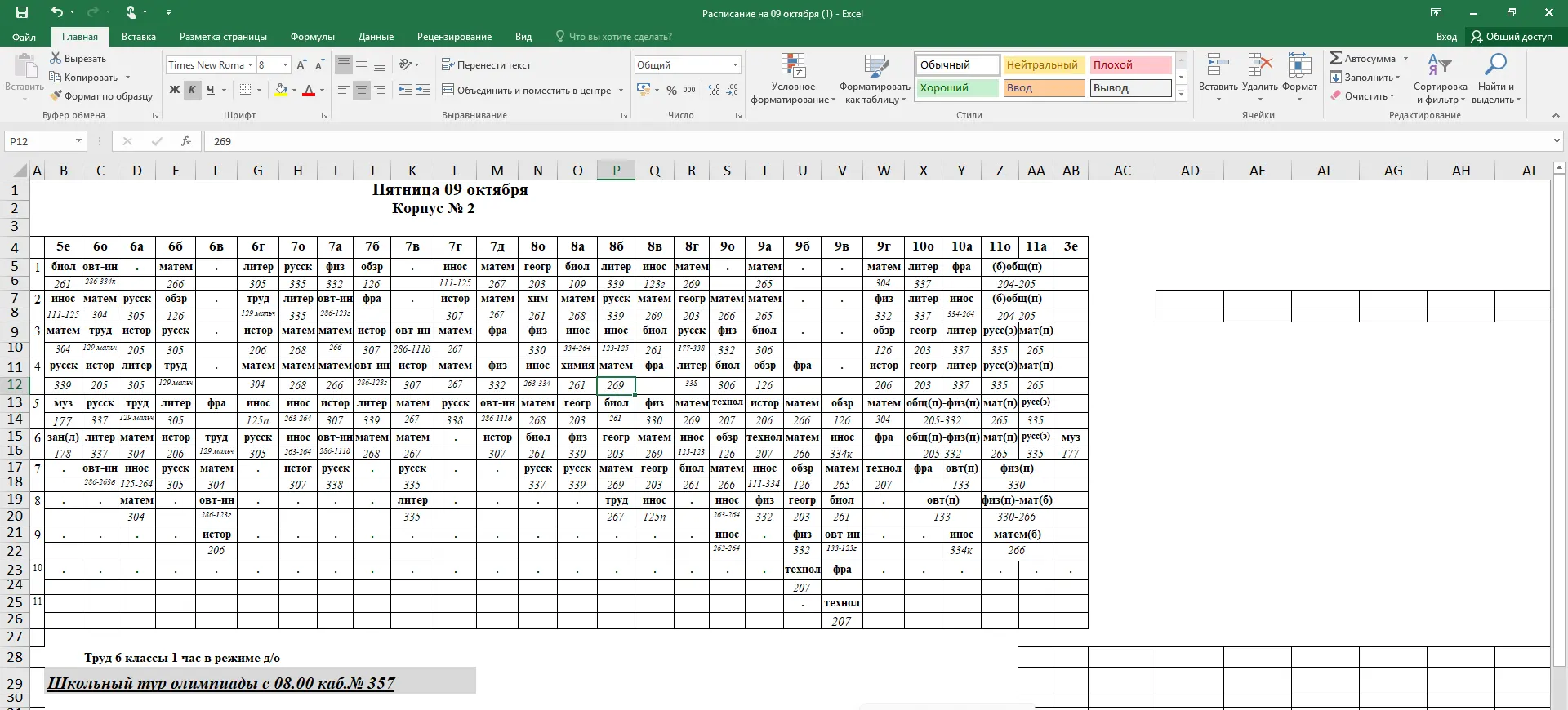Expand the cell styles gallery
This screenshot has height=710, width=1568.
click(1181, 94)
